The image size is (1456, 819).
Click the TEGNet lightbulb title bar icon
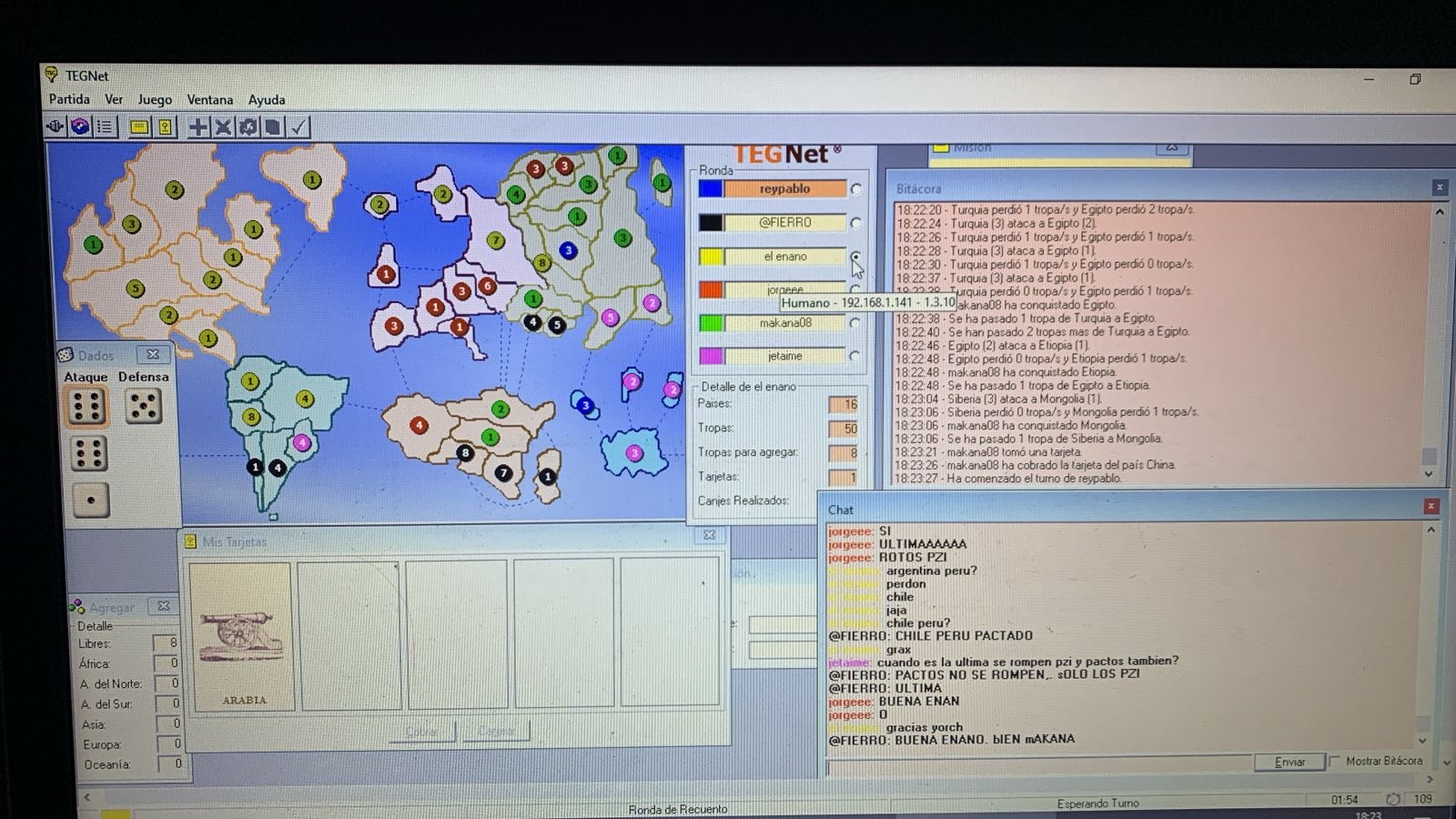[x=52, y=75]
